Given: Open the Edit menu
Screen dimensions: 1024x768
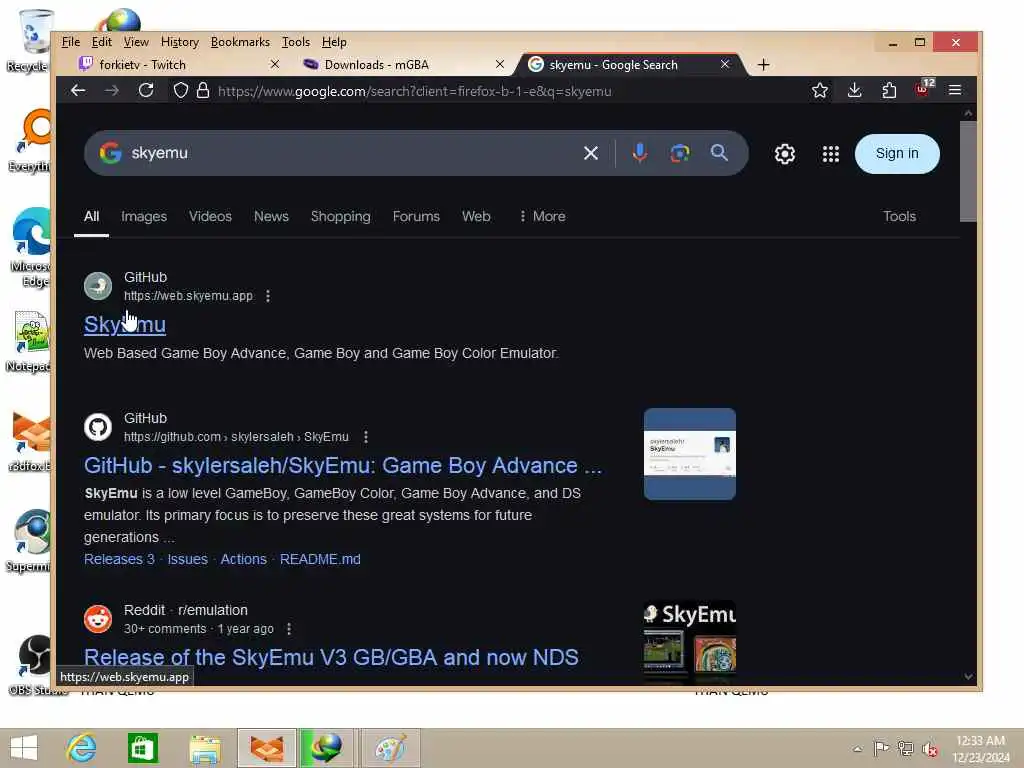Looking at the screenshot, I should pyautogui.click(x=101, y=42).
